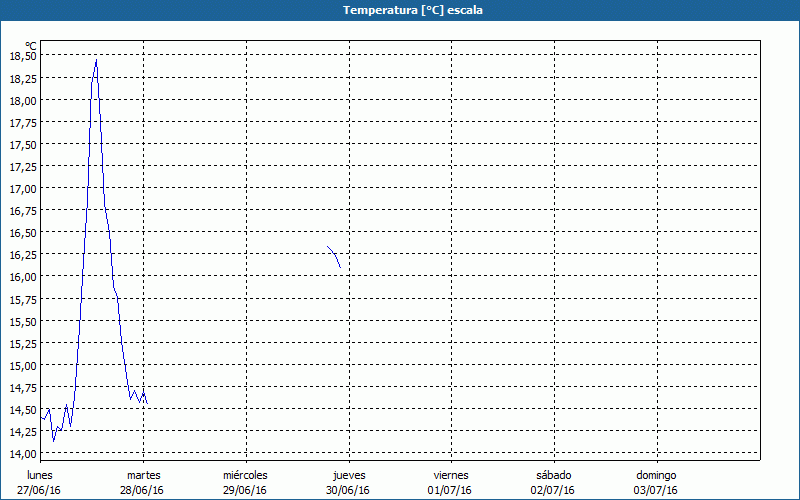
Task: Click the 16,25 y-axis tick label
Action: (23, 254)
